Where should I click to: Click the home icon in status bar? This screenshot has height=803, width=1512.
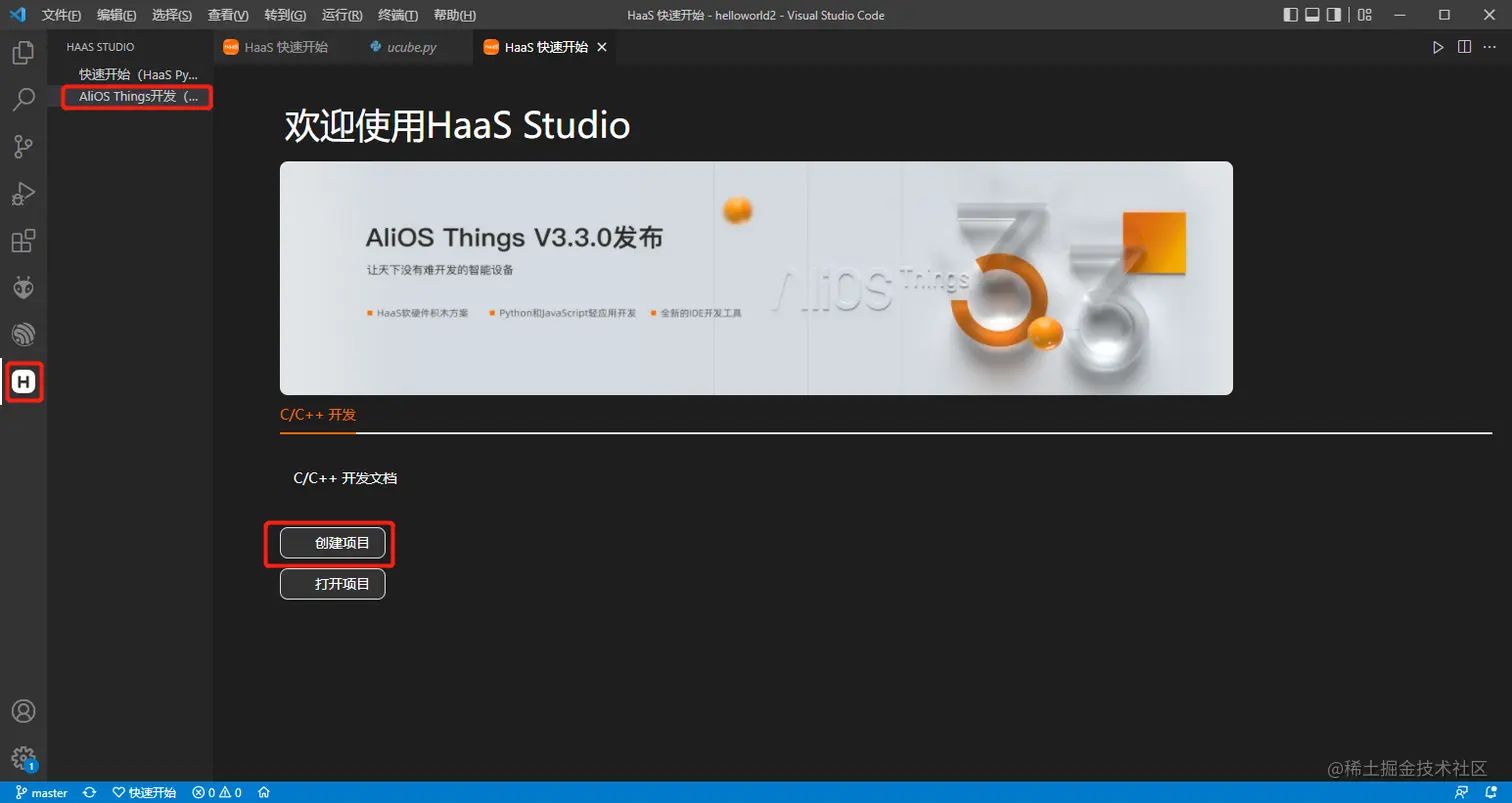point(264,793)
